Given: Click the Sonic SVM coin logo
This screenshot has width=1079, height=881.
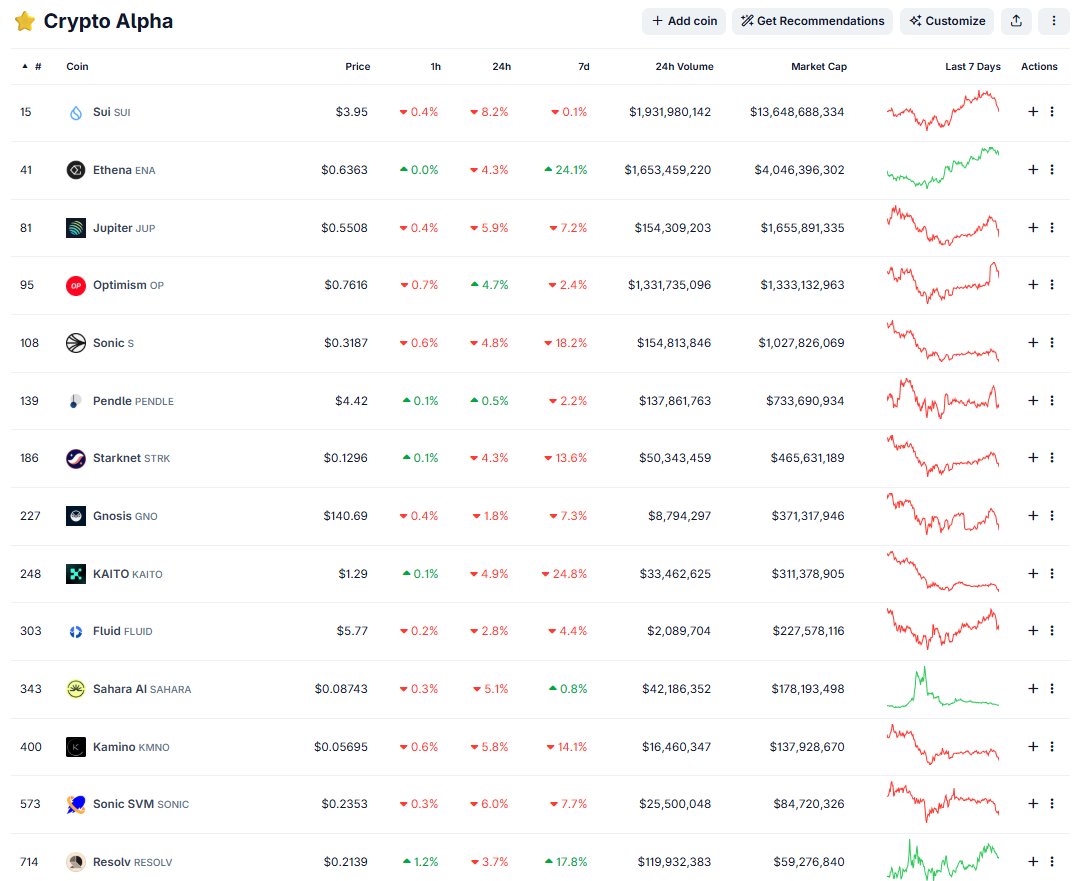Looking at the screenshot, I should pos(76,804).
